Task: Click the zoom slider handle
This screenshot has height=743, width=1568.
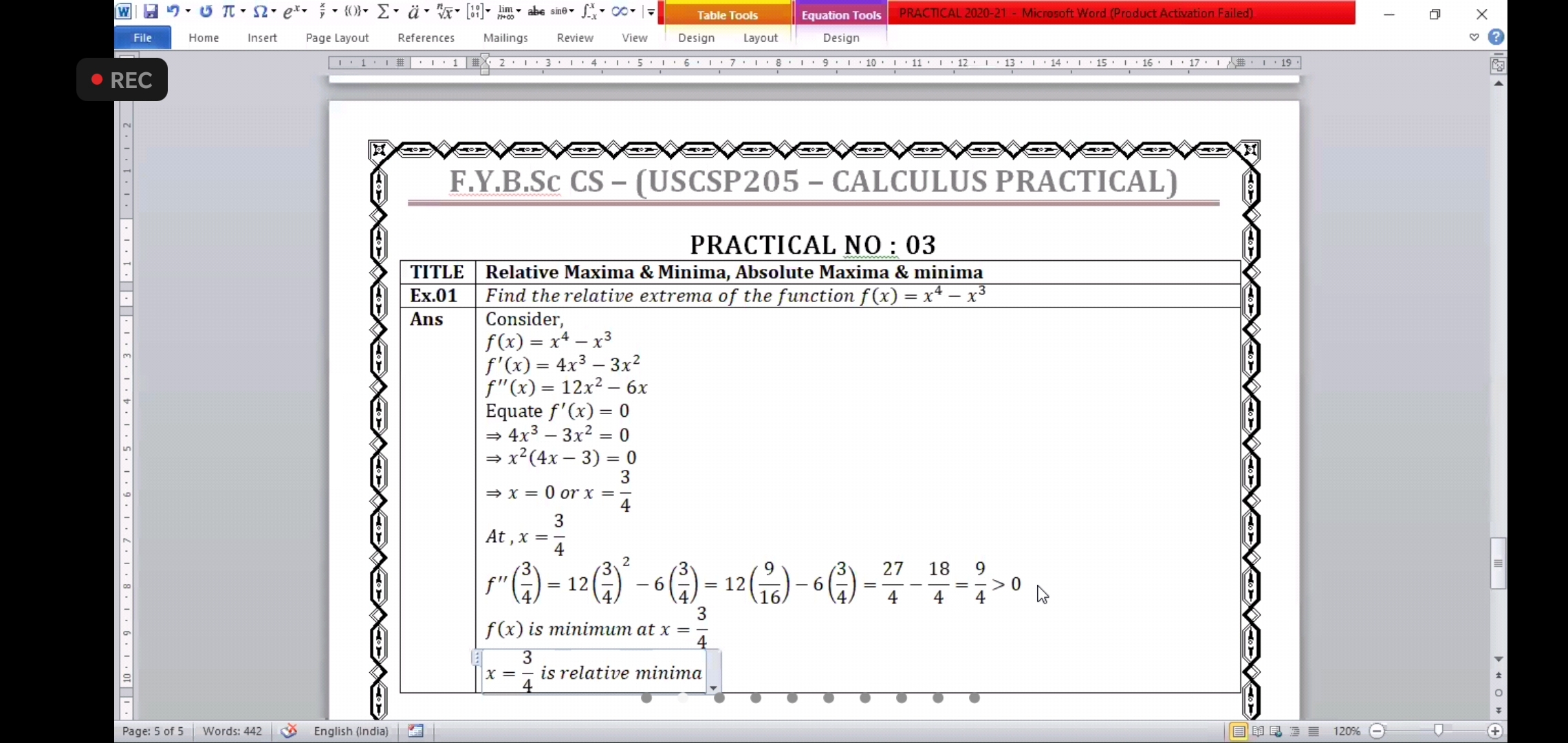Action: [1438, 731]
